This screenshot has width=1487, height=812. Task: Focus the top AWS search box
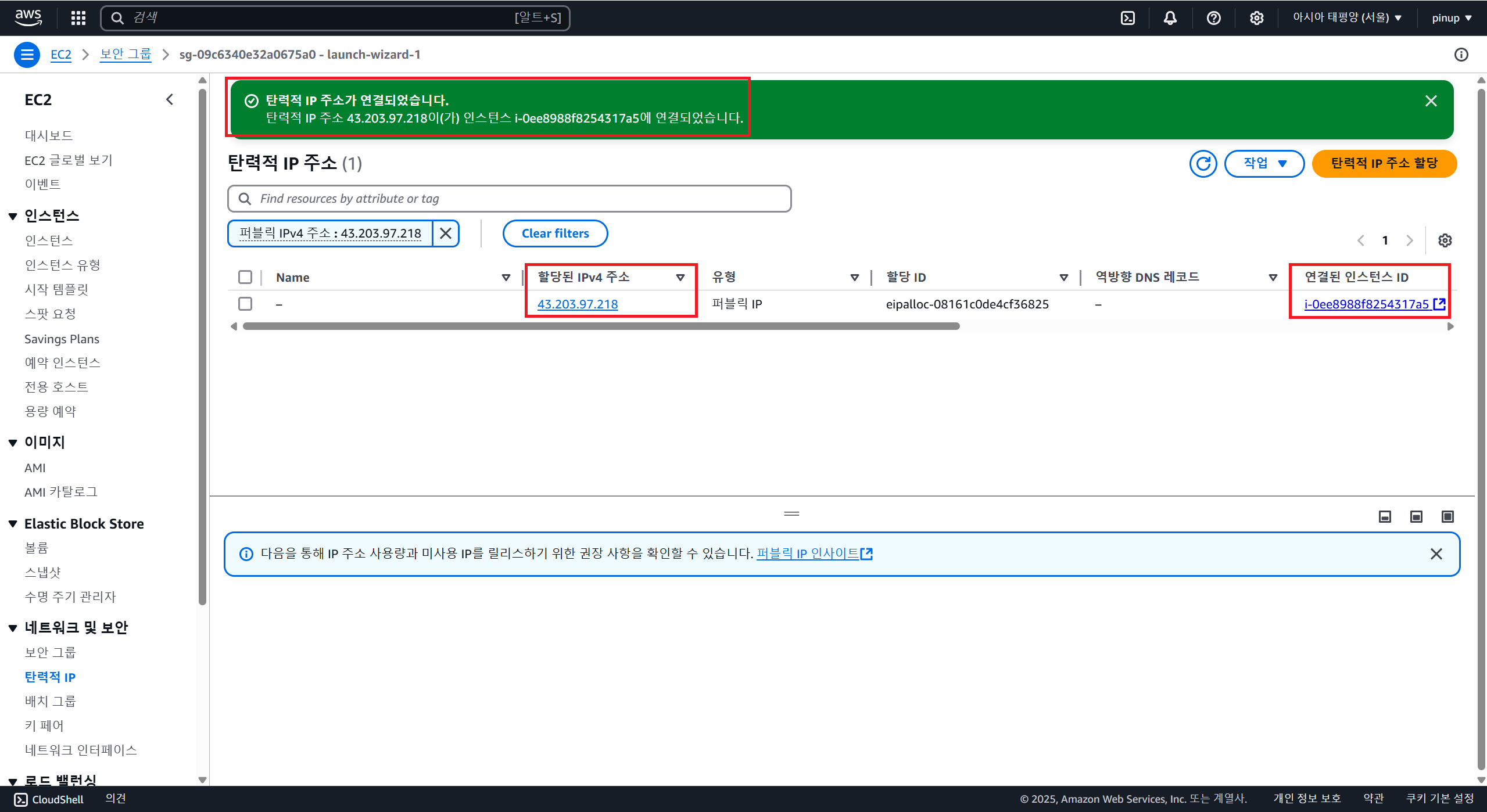(x=335, y=18)
